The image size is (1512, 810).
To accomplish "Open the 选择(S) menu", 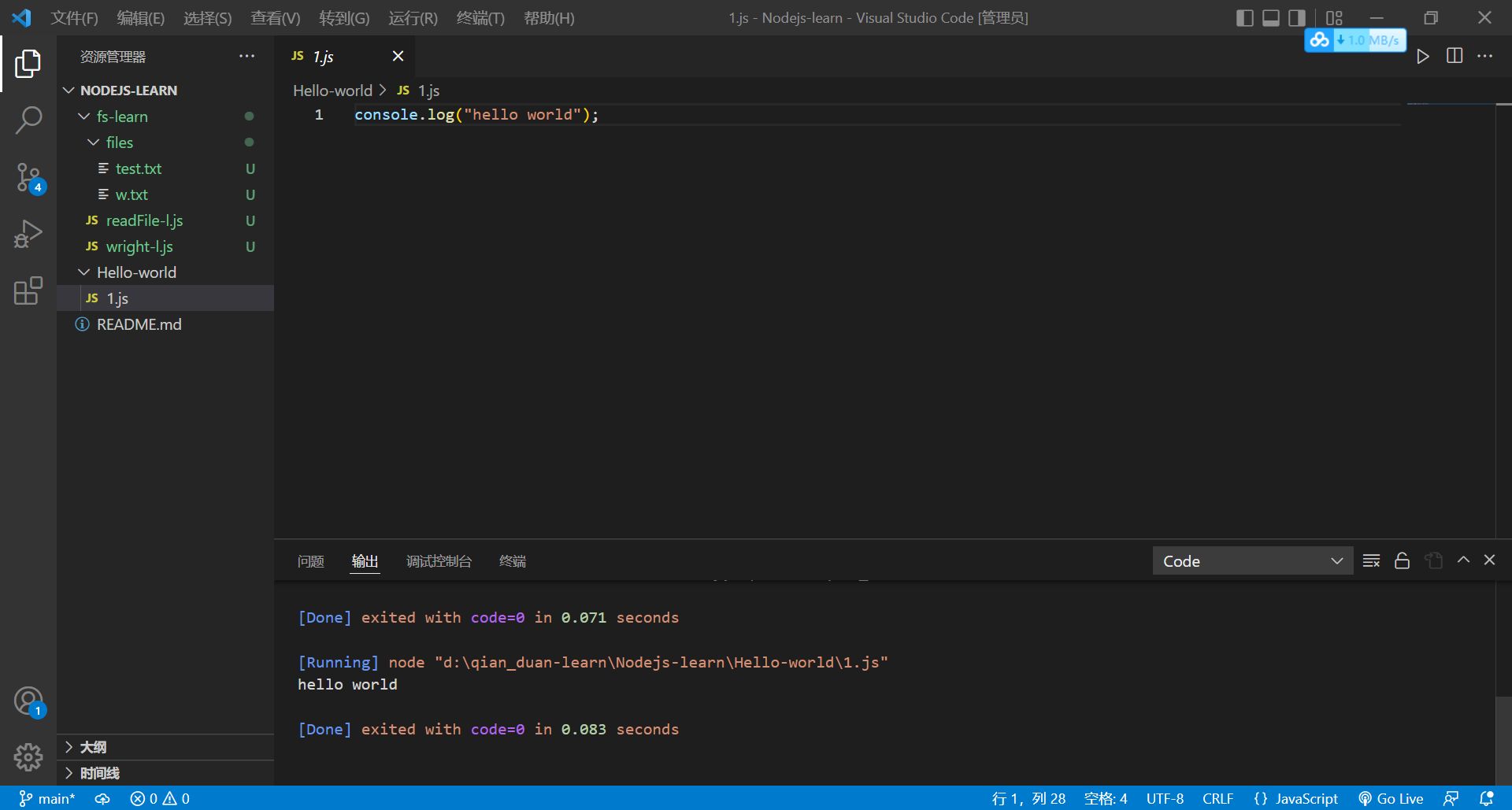I will point(208,17).
